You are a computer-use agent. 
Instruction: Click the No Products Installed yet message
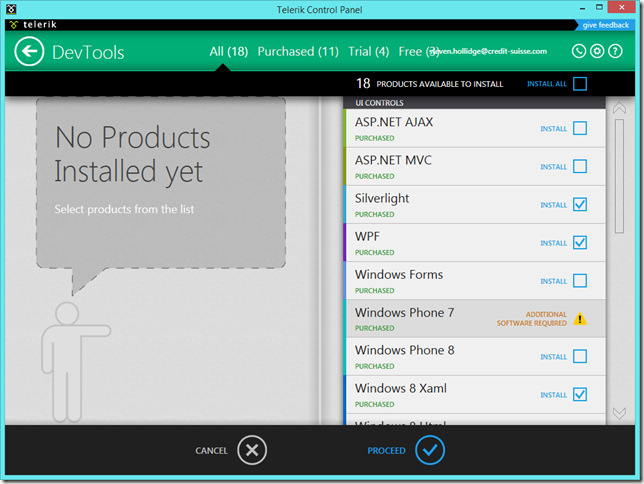pyautogui.click(x=132, y=154)
